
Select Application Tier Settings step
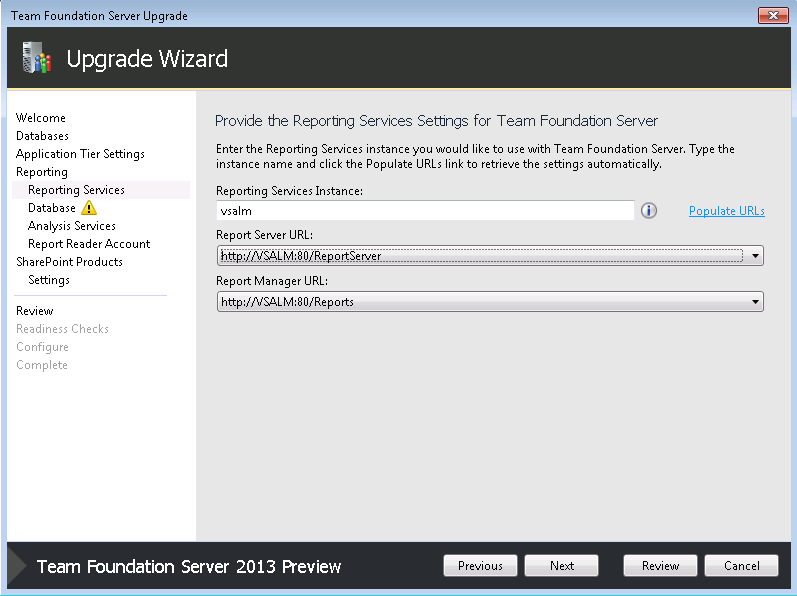[80, 154]
